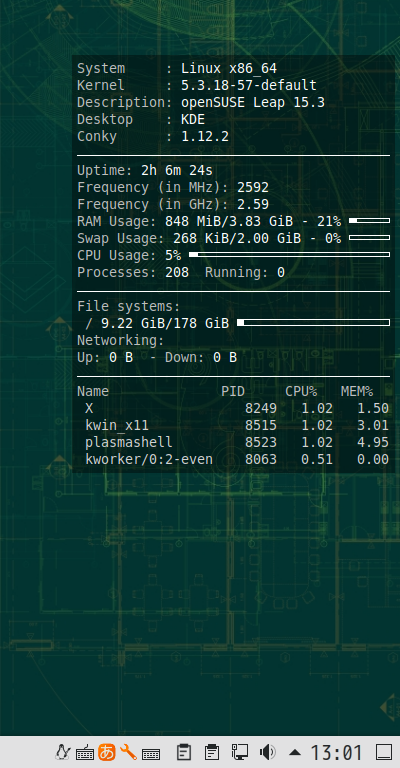This screenshot has width=400, height=768.
Task: Click kwin_x11's MEM% value 3.01
Action: (373, 426)
